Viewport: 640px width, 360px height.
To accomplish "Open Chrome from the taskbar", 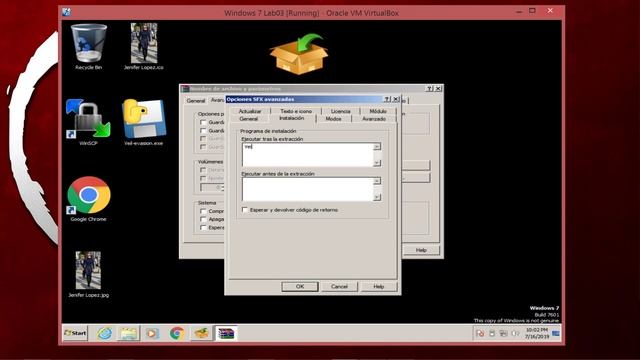I will (x=177, y=333).
